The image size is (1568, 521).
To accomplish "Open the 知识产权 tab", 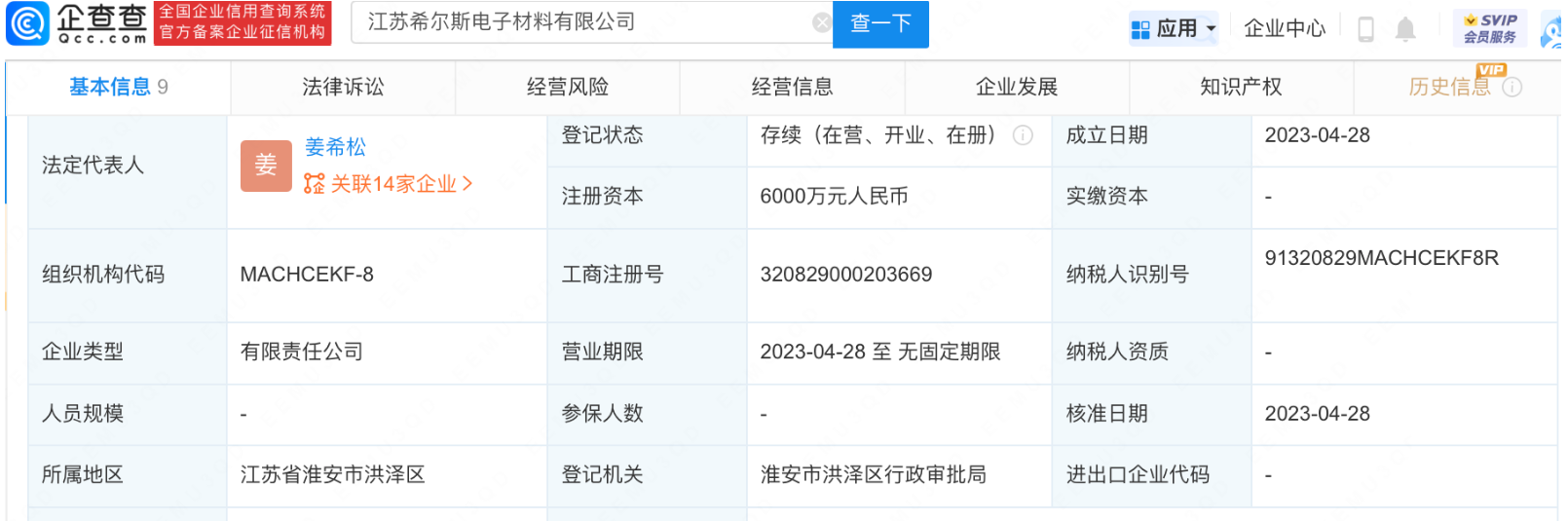I will tap(1241, 88).
